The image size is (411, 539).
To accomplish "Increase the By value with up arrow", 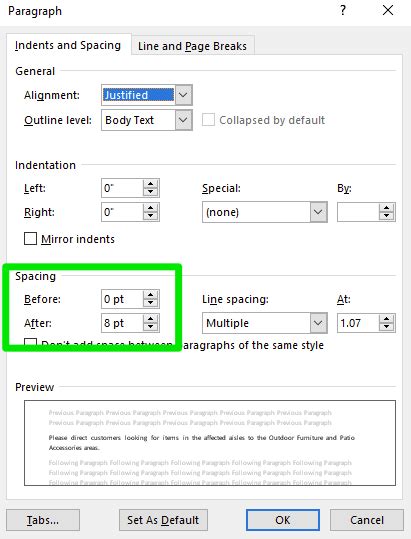I will point(387,208).
